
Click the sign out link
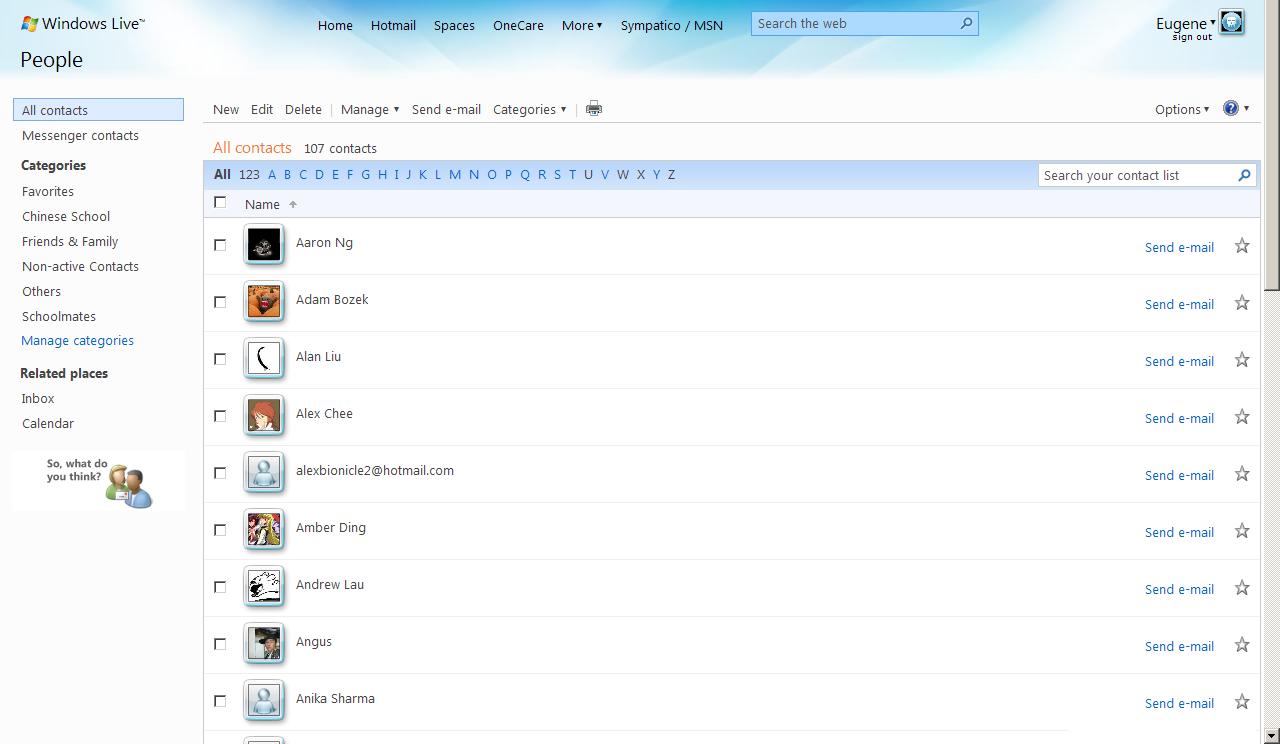coord(1192,37)
